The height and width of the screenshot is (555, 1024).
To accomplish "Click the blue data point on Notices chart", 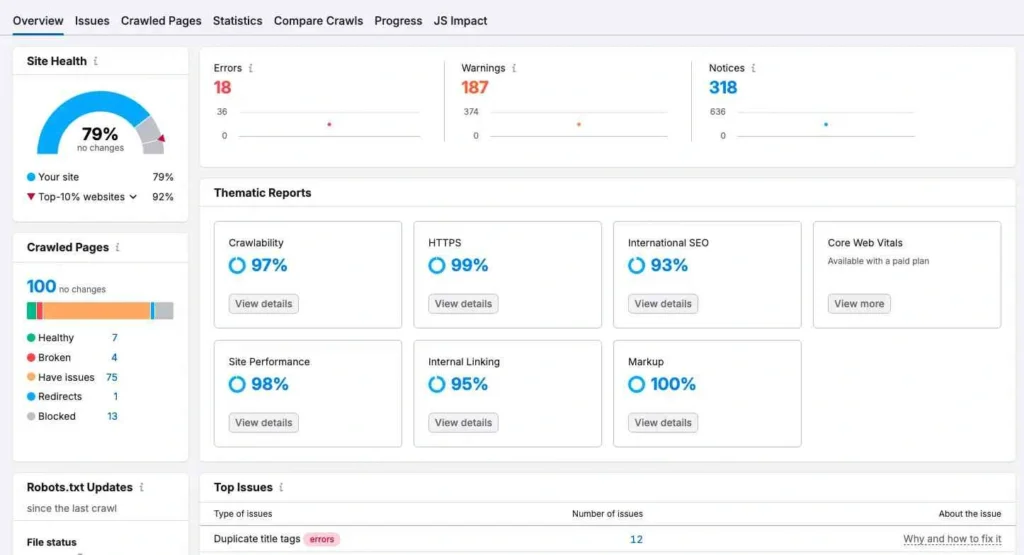I will point(826,124).
